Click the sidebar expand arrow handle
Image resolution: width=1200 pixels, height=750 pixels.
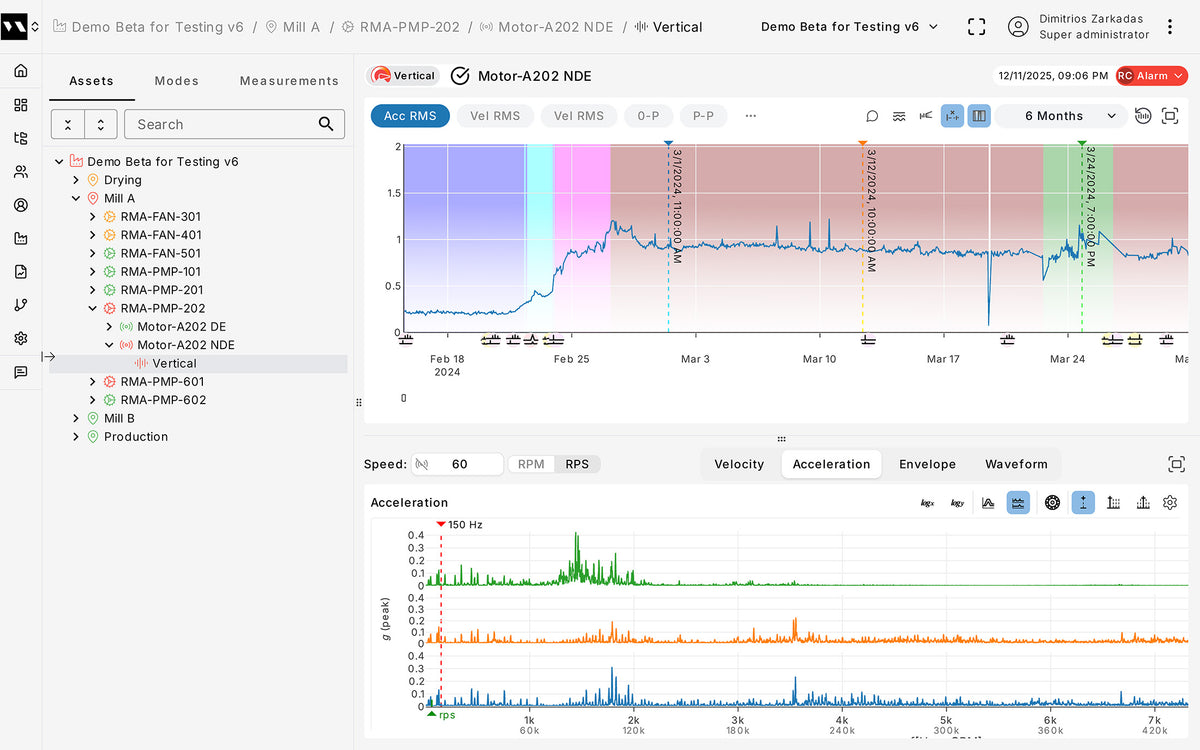click(48, 356)
